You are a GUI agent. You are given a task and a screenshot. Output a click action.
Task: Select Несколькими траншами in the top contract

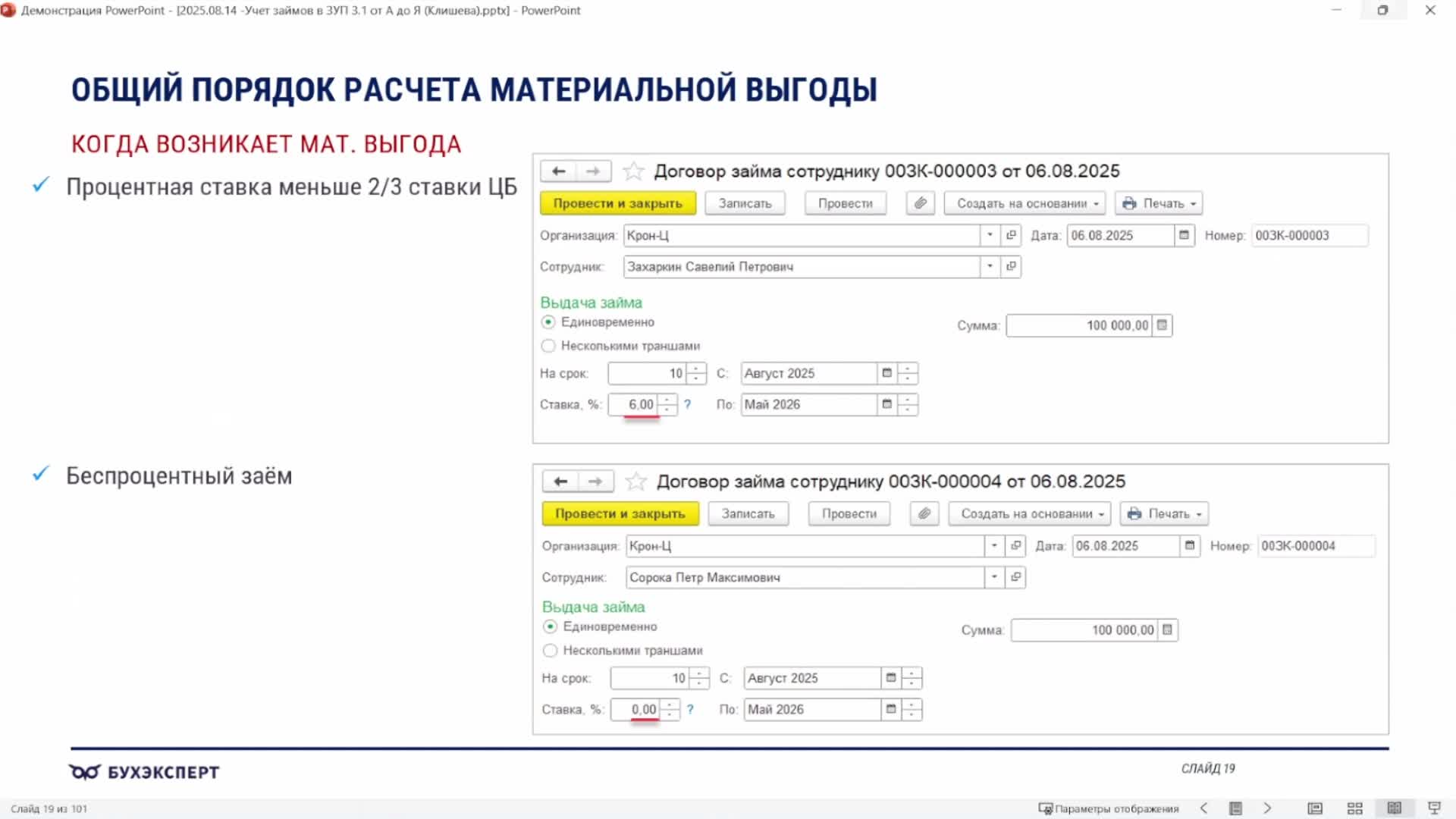[x=548, y=346]
